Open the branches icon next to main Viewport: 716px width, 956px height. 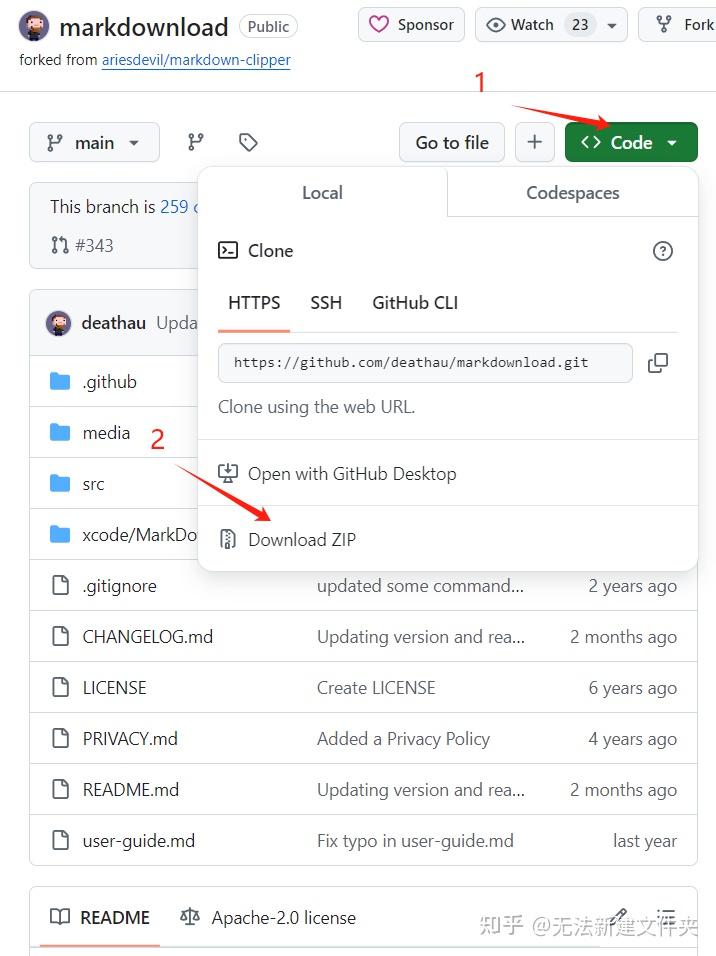click(195, 142)
